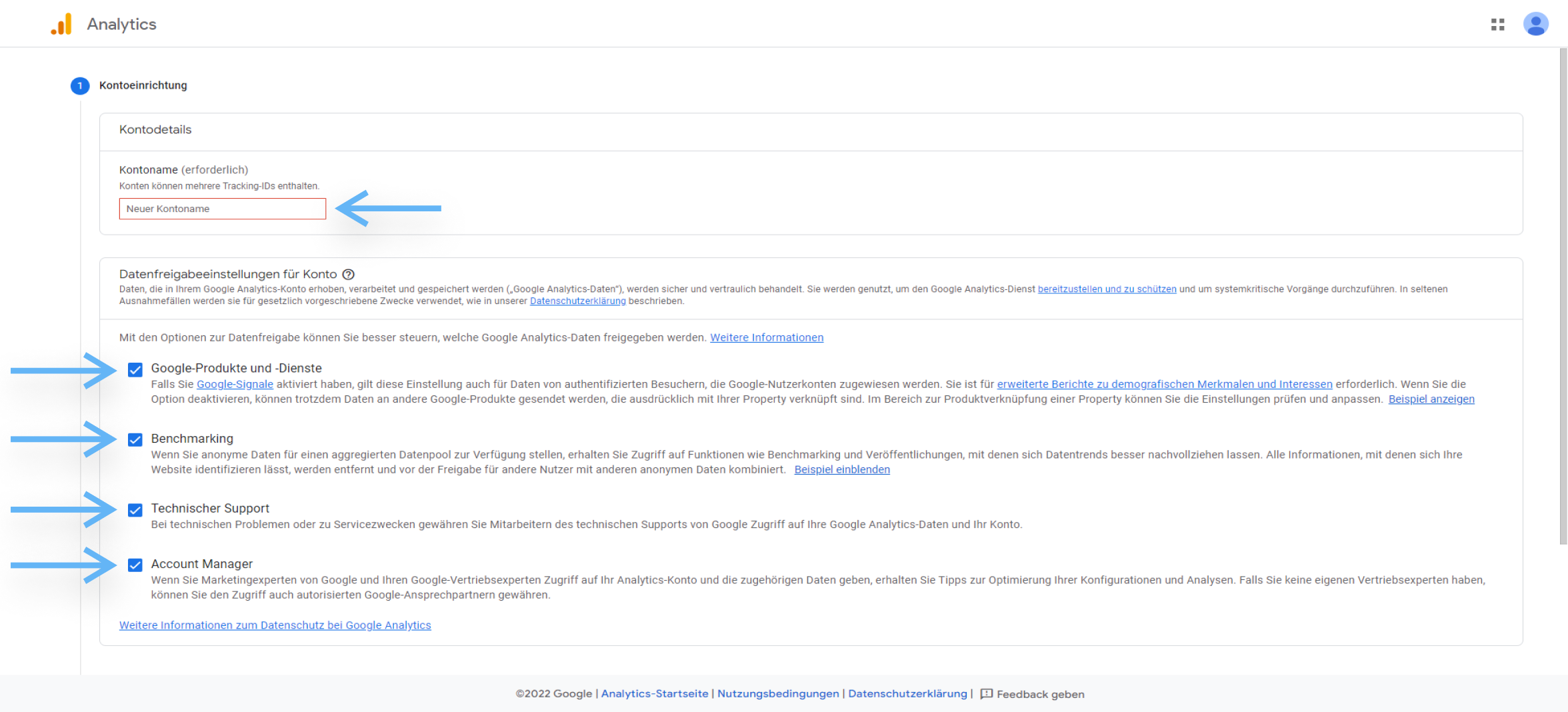Click the Analytics title text in header

121,24
